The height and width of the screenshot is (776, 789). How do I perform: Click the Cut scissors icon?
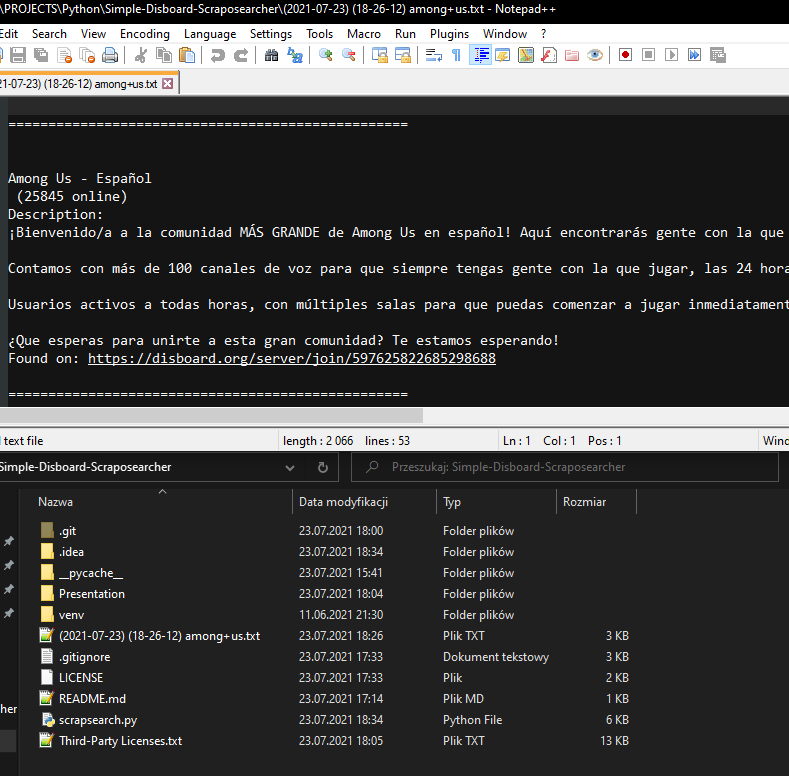pyautogui.click(x=141, y=55)
